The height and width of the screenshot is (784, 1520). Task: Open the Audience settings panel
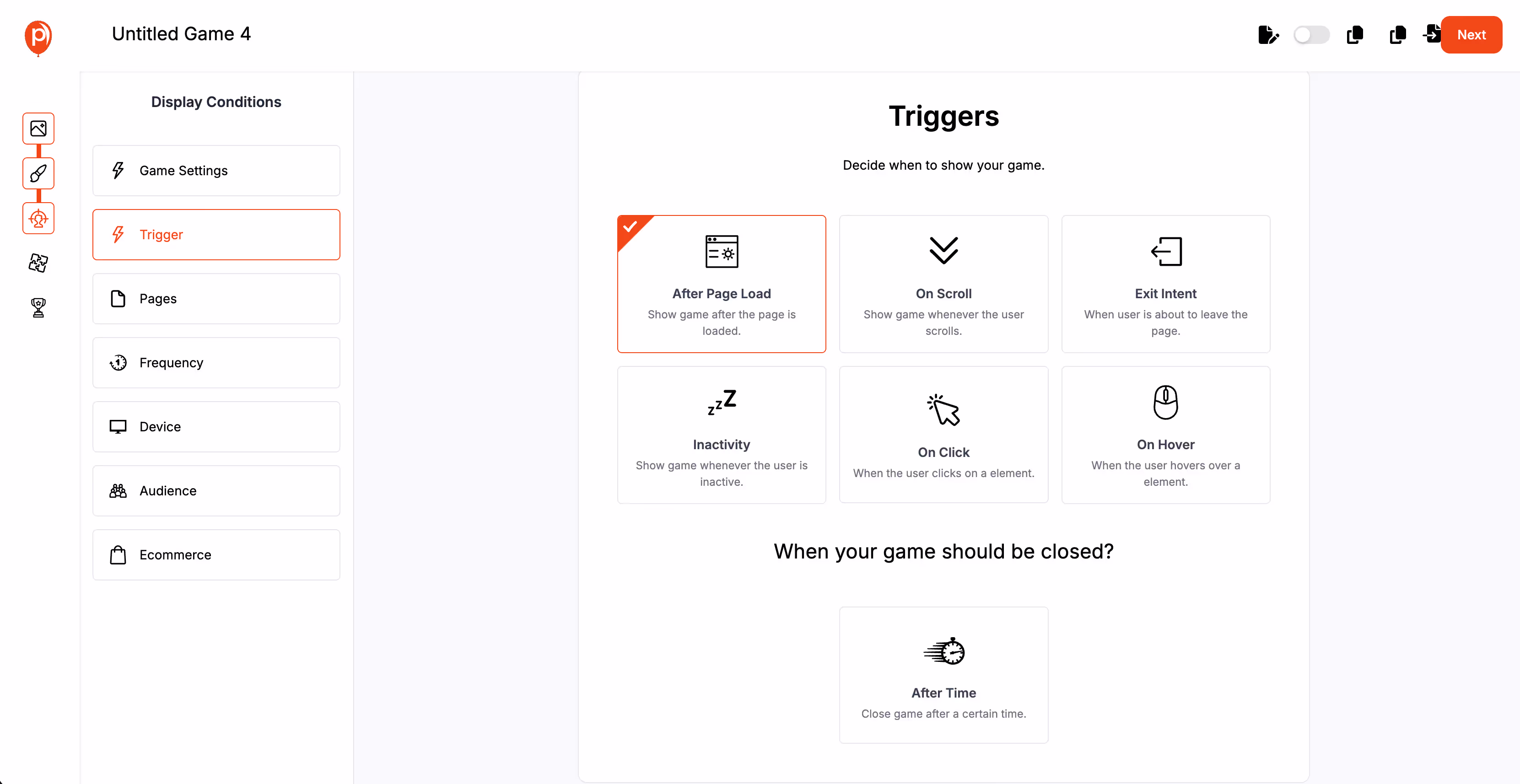pos(216,490)
